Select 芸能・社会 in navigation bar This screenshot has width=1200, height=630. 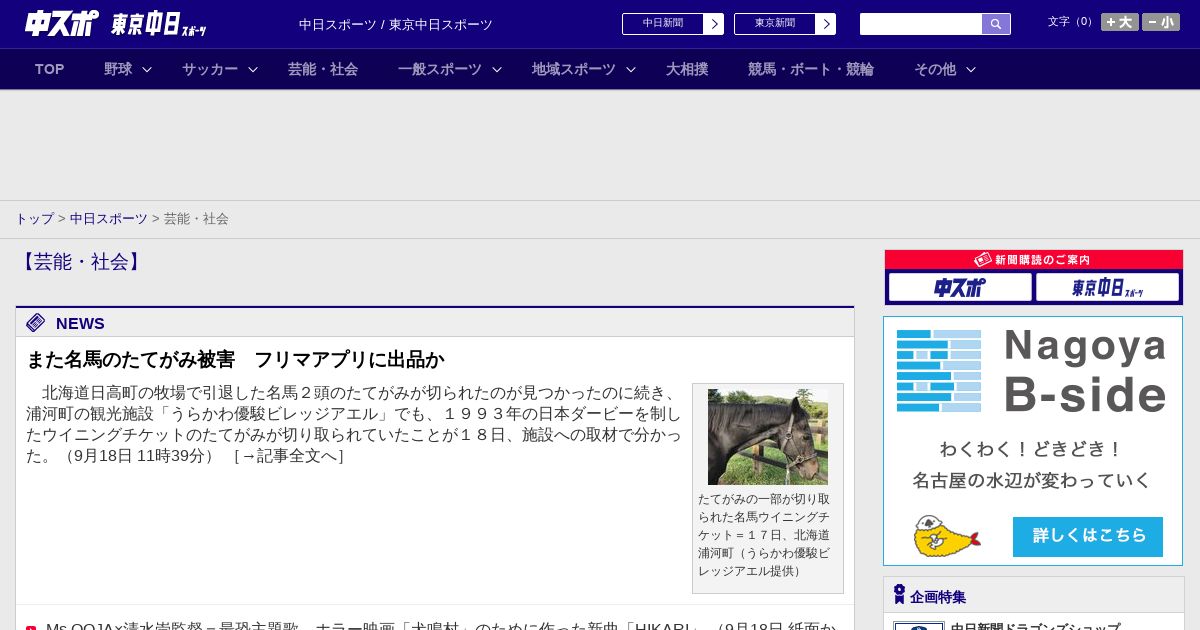click(323, 69)
